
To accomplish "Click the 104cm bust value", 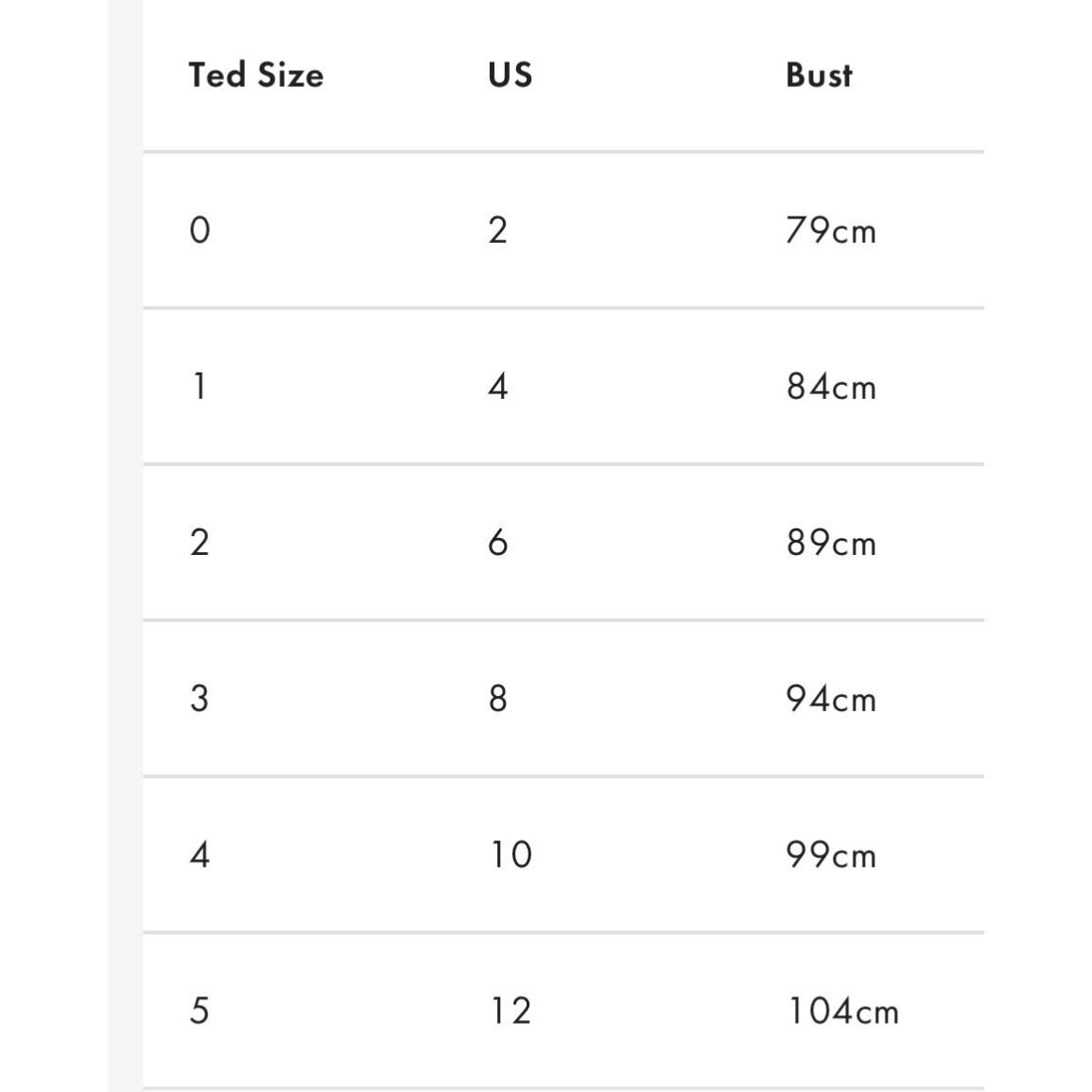I will coord(842,1012).
